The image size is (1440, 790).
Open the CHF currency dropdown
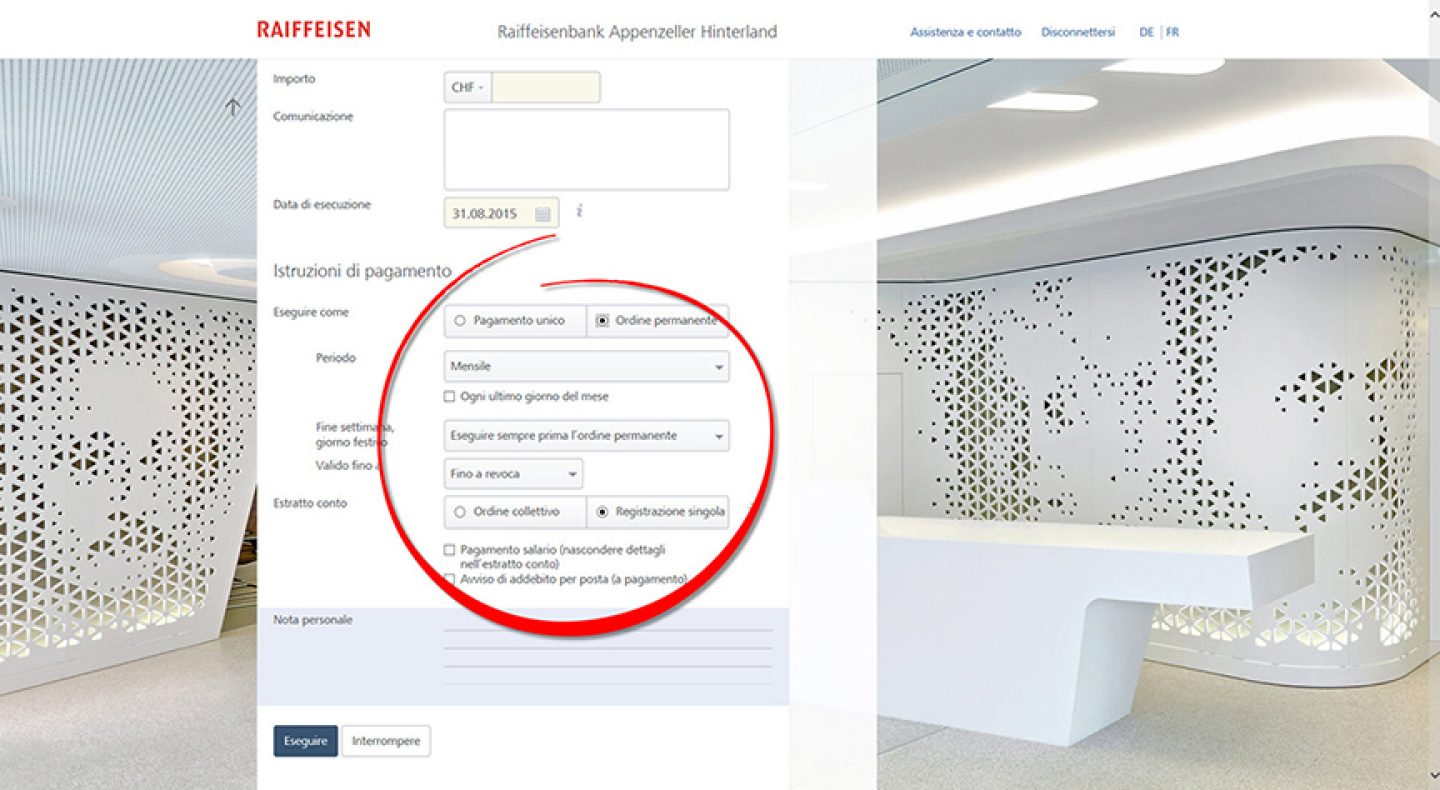468,88
